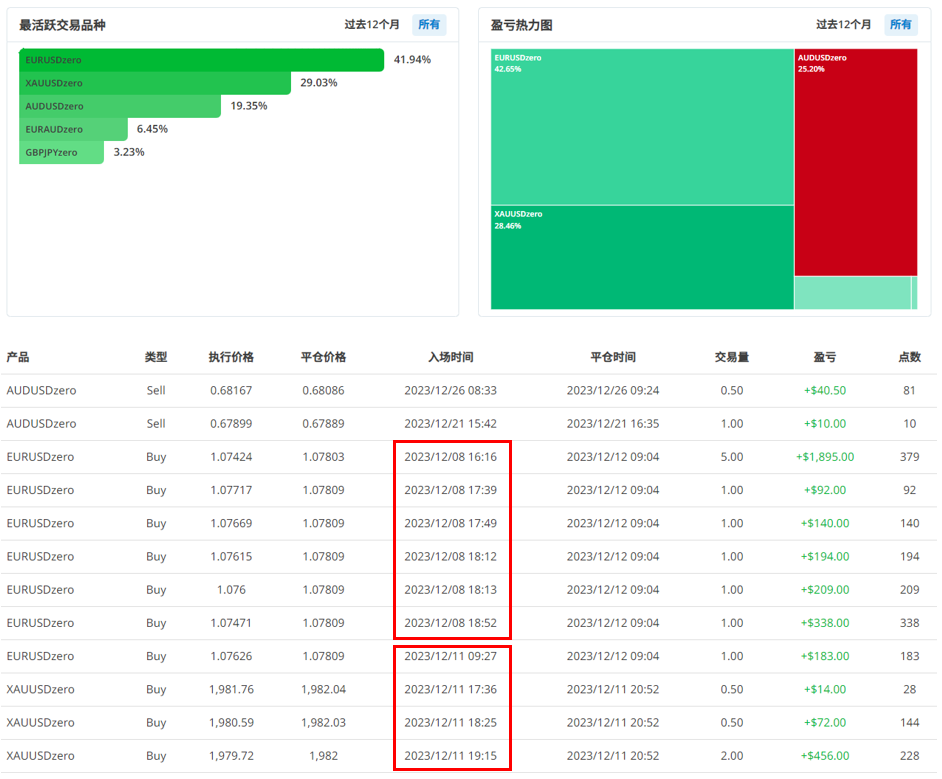Select 过去12个月 in the 盈亏热力图 panel
Screen dimensions: 942x779
844,25
